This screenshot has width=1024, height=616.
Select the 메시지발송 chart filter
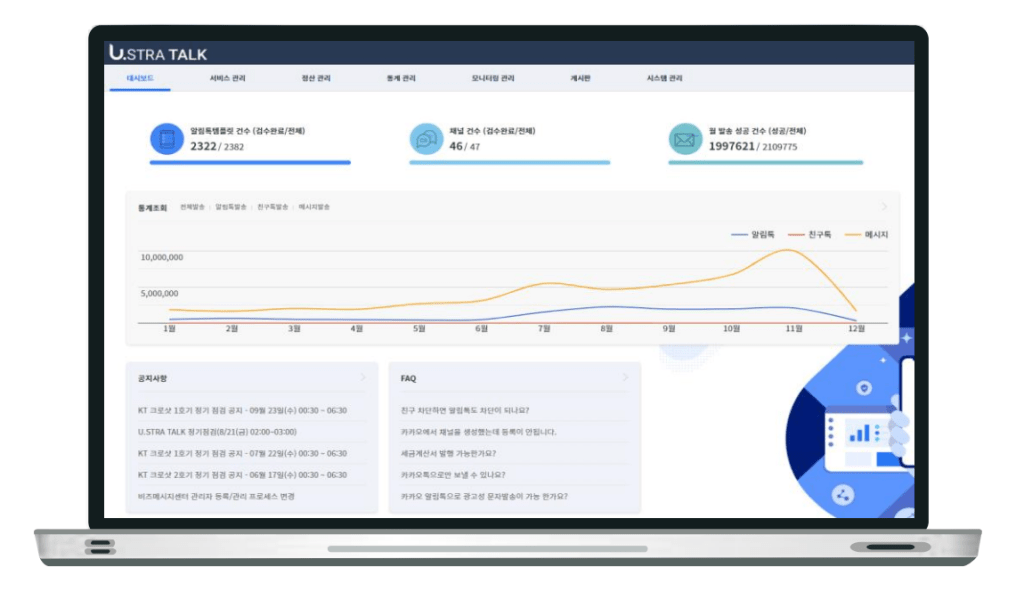pos(314,207)
